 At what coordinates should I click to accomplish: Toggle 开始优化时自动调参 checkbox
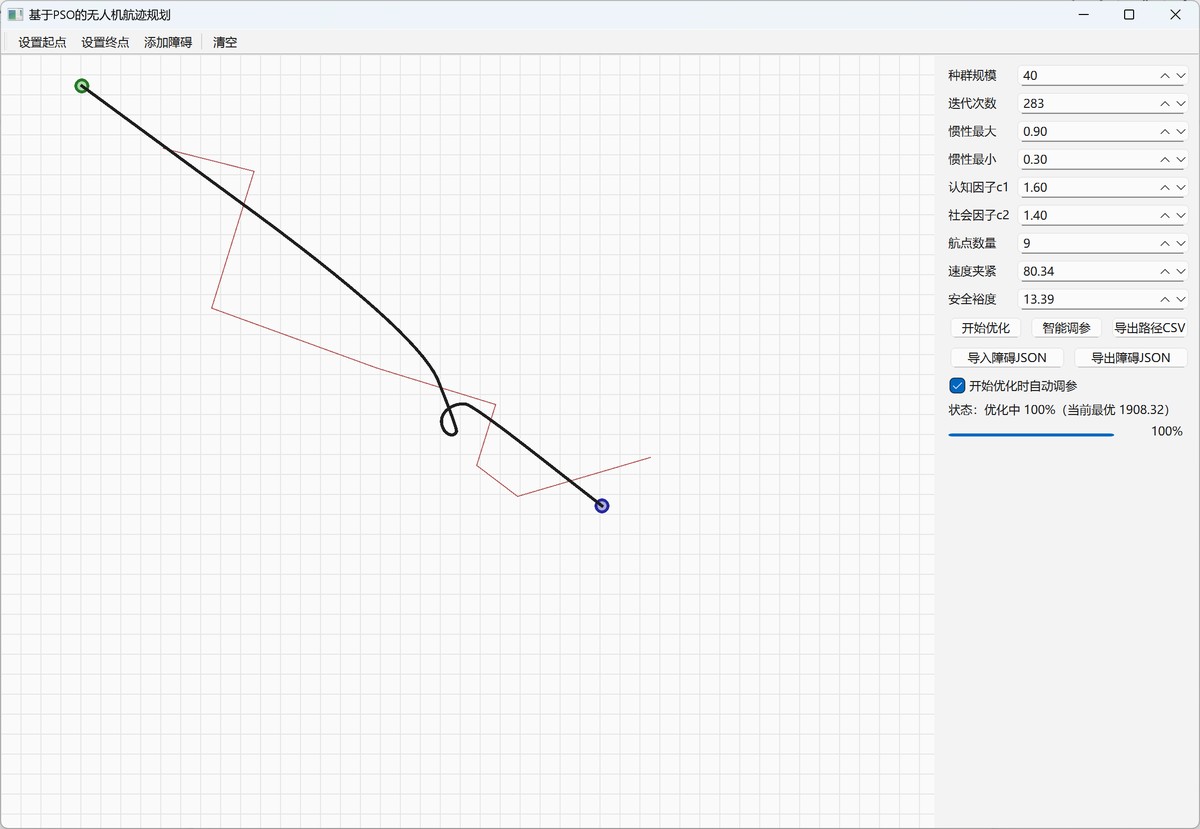[957, 385]
